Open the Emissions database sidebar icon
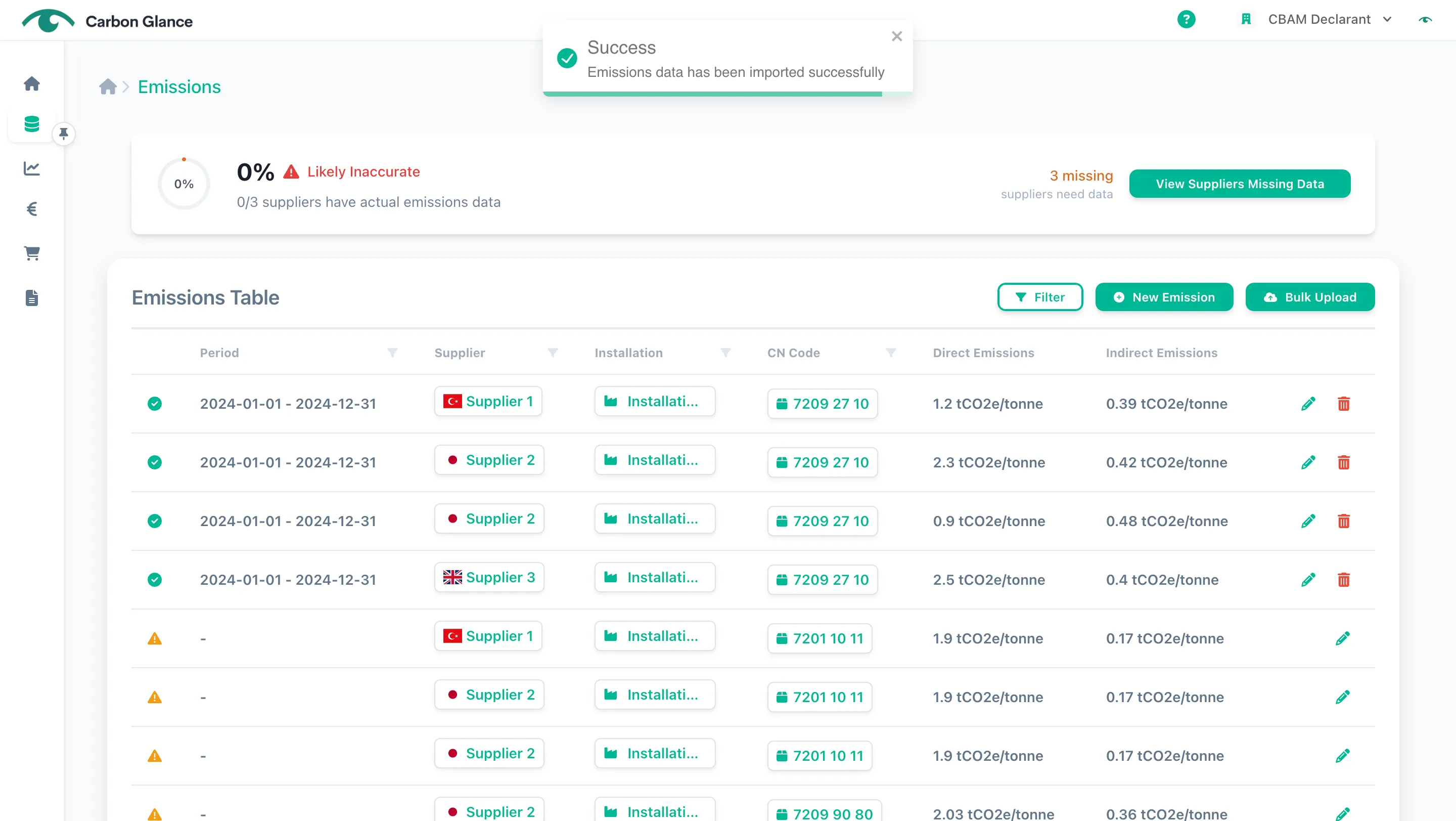1456x821 pixels. pos(32,124)
